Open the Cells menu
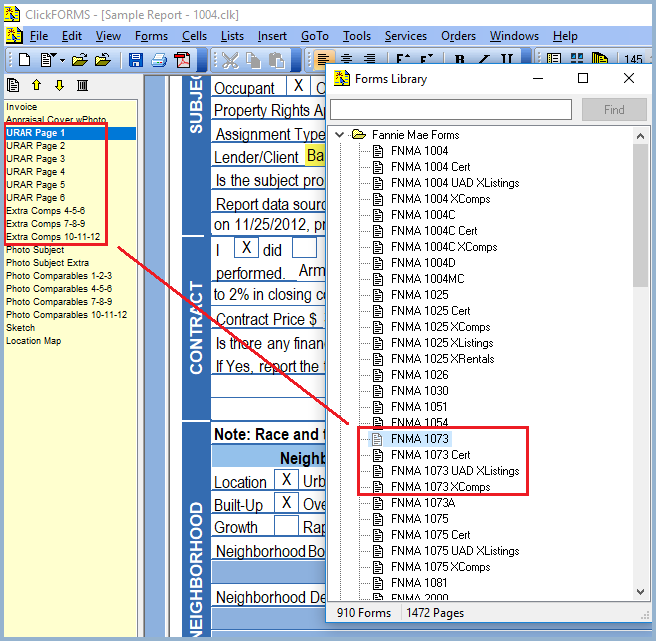 (x=194, y=36)
